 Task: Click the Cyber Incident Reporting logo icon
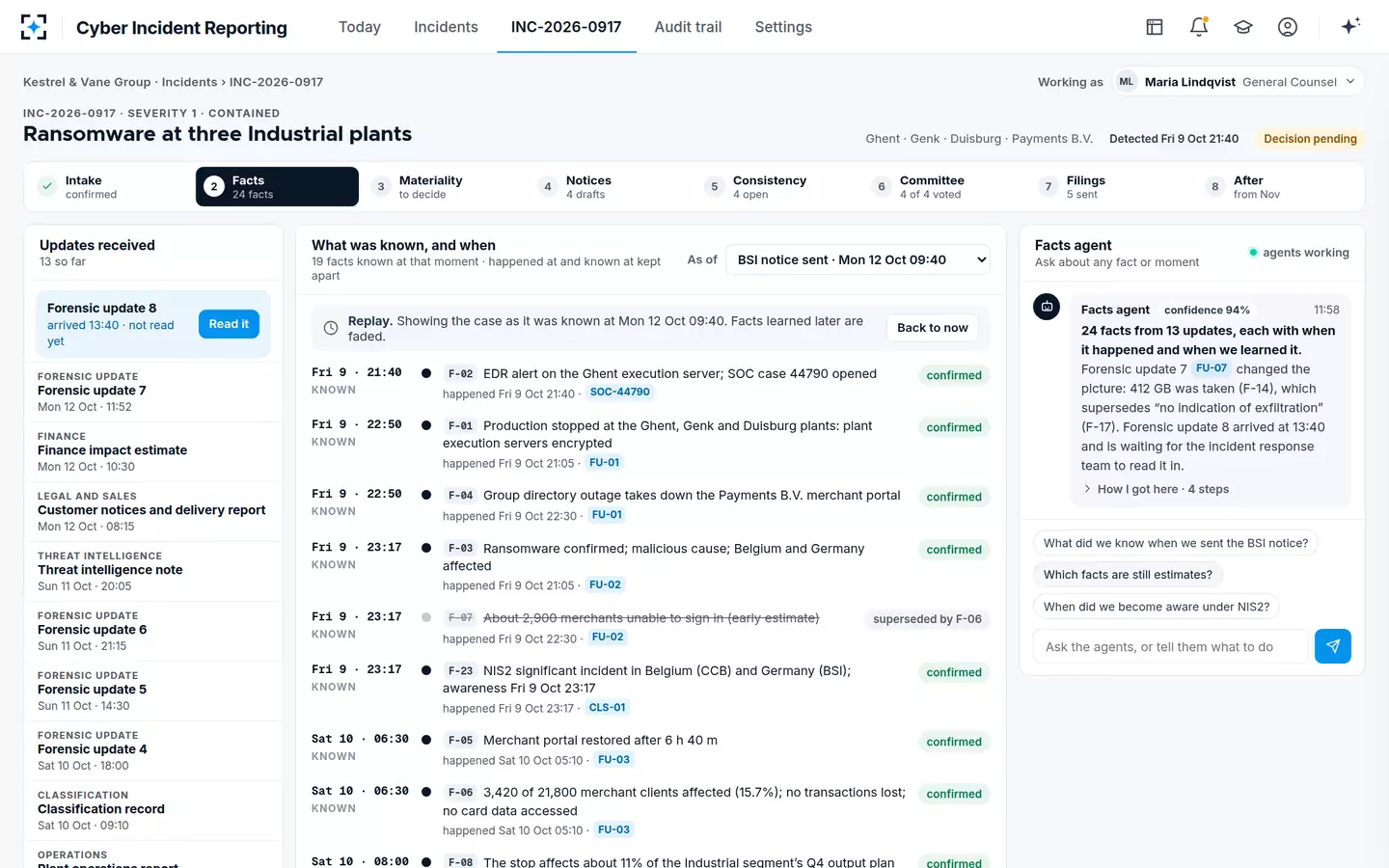(34, 27)
